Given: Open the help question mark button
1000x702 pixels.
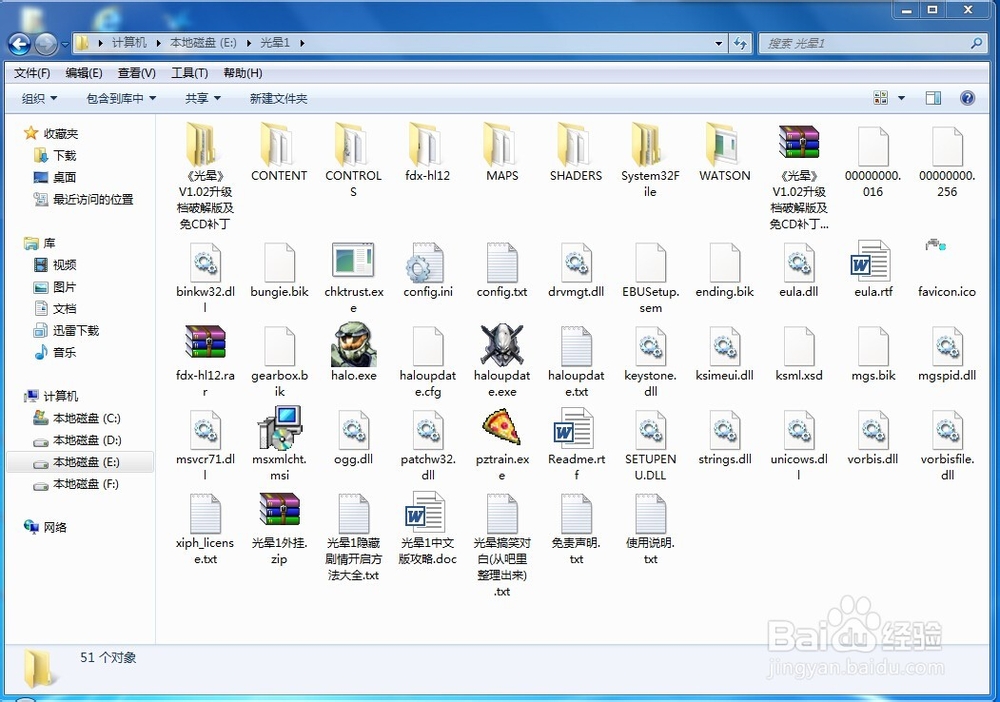Looking at the screenshot, I should tap(967, 98).
